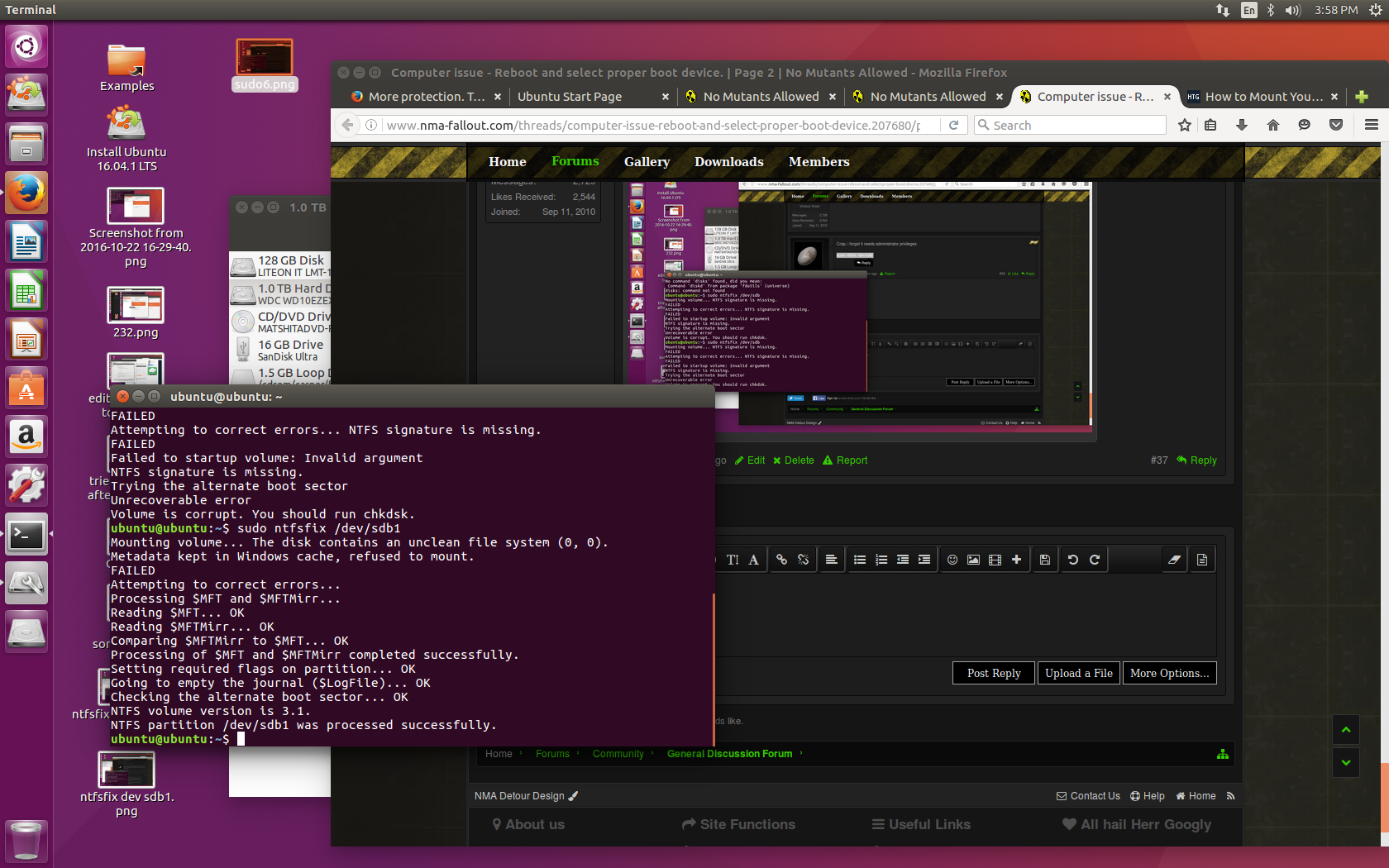The width and height of the screenshot is (1389, 868).
Task: Open Community breadcrumb link
Action: pos(618,754)
